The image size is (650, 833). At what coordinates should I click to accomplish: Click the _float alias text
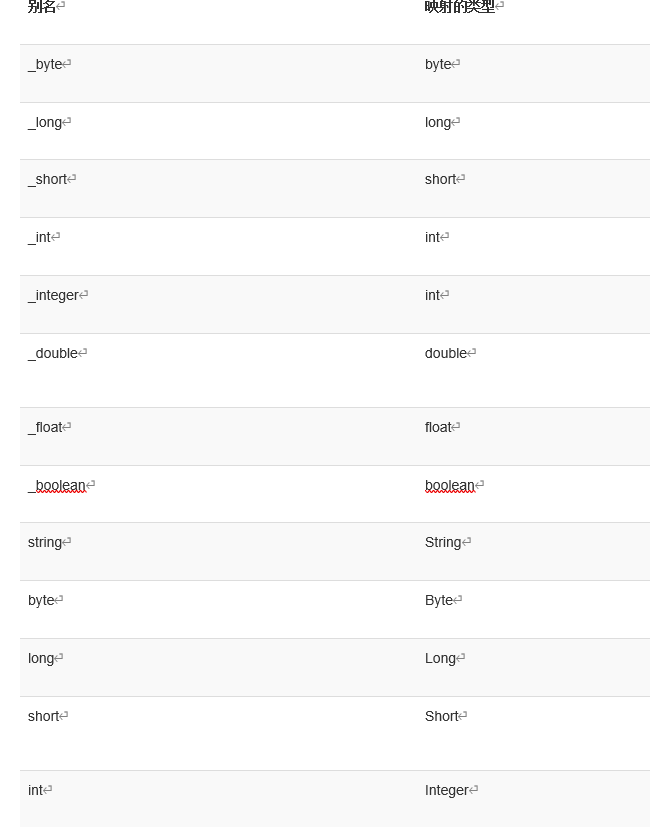[45, 427]
